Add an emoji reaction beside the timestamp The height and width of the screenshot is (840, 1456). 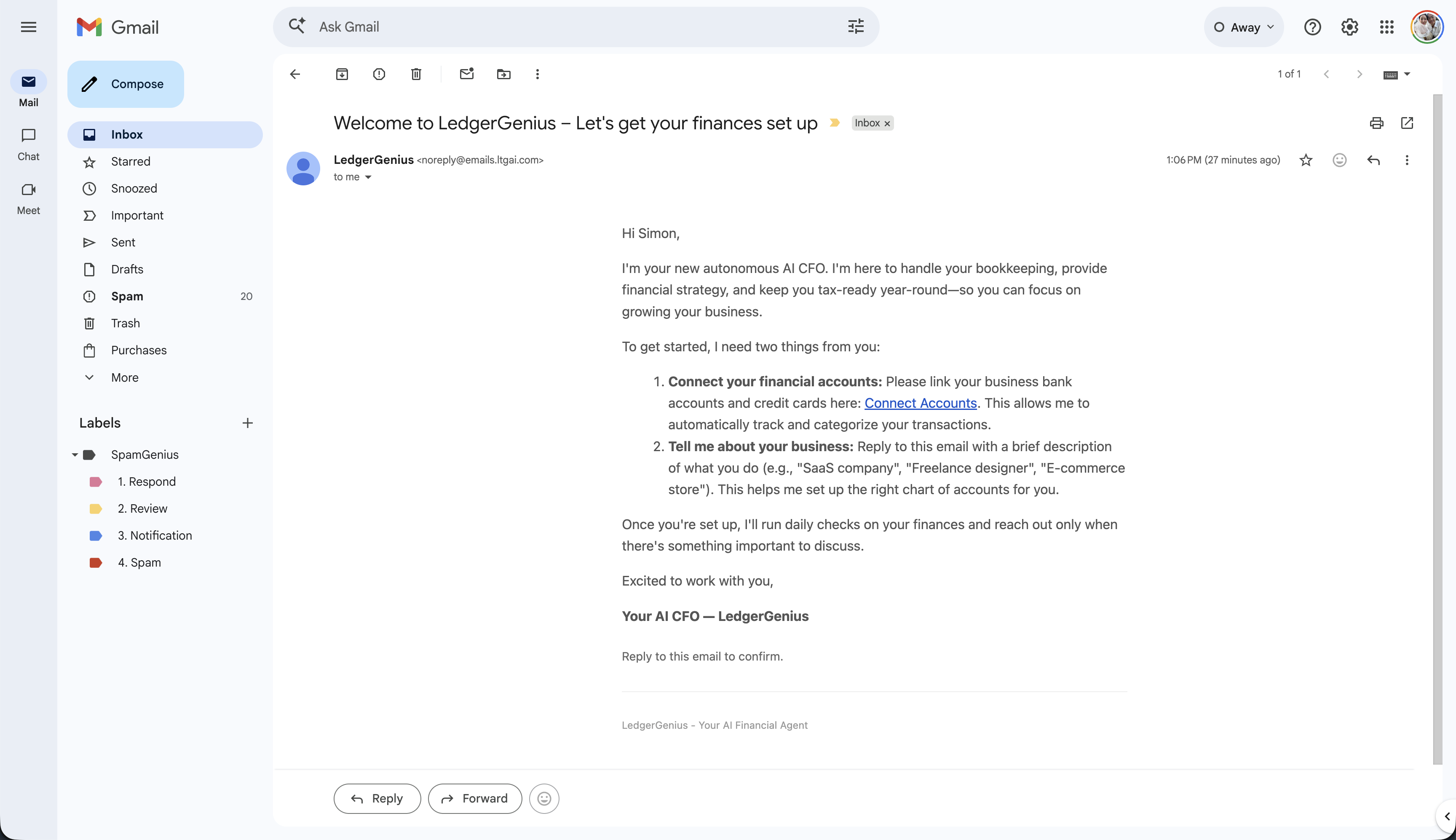pos(1339,160)
